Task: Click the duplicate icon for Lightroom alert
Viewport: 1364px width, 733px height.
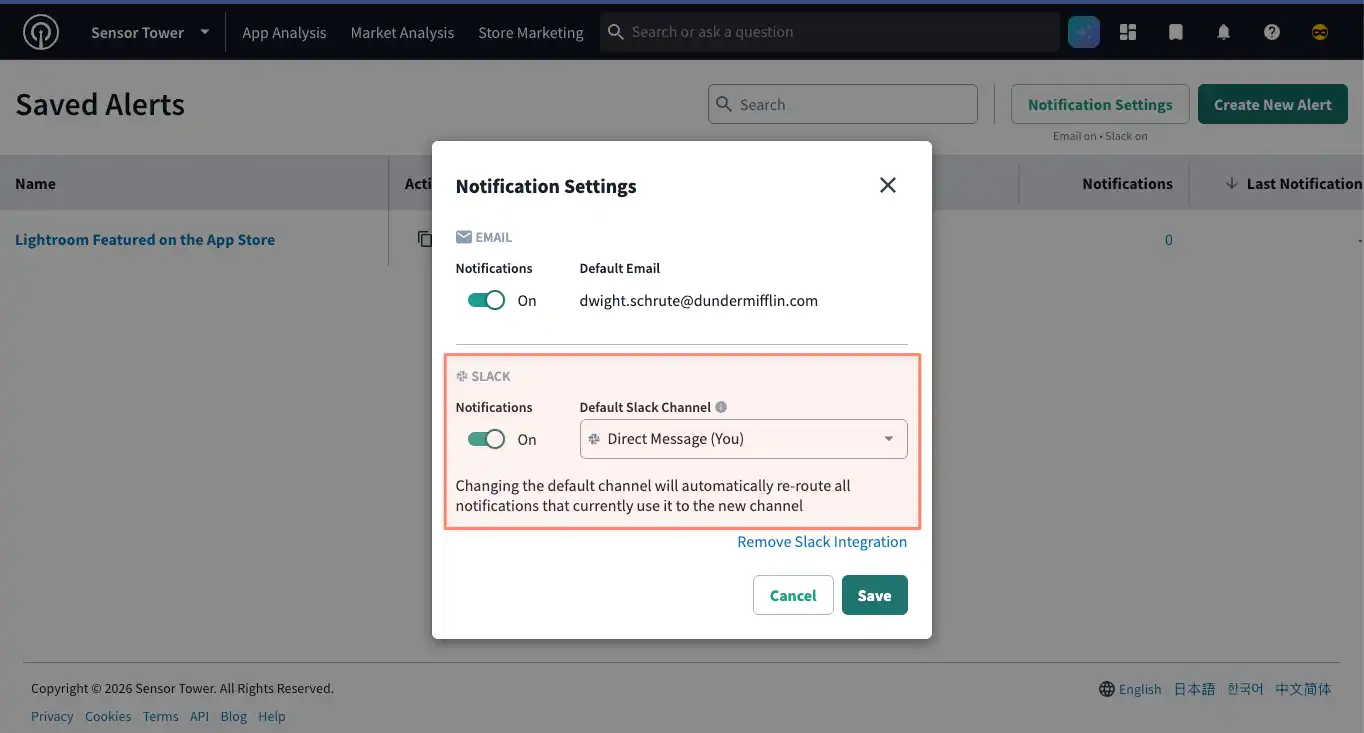Action: pyautogui.click(x=425, y=239)
